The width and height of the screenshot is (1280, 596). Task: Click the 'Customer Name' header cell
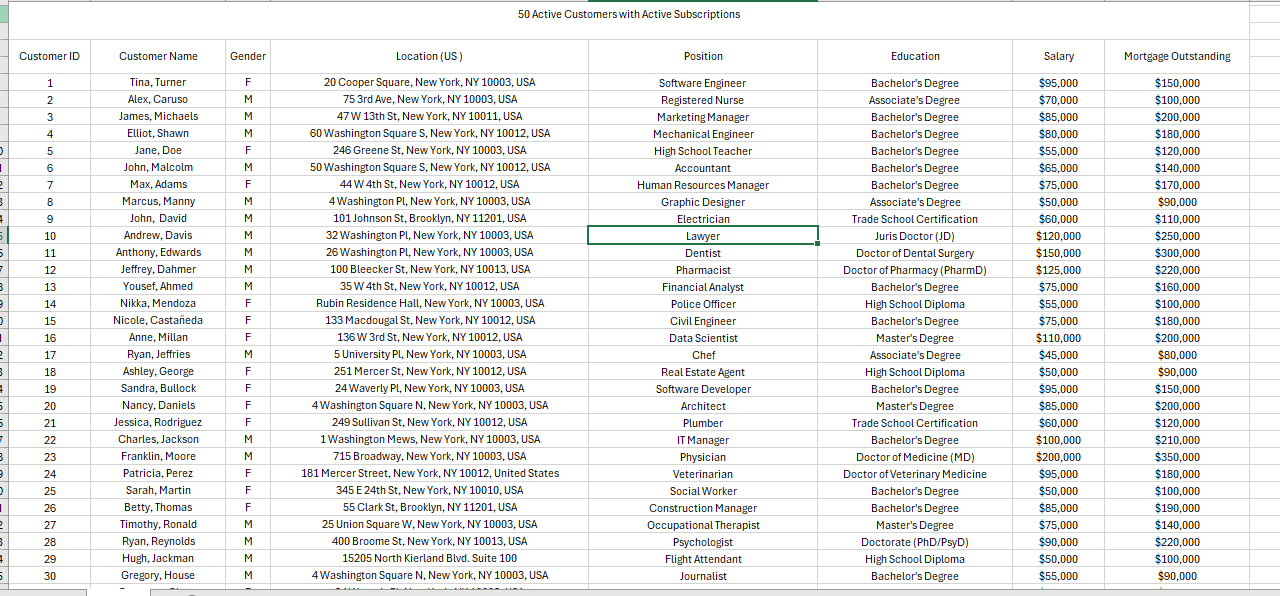point(158,56)
